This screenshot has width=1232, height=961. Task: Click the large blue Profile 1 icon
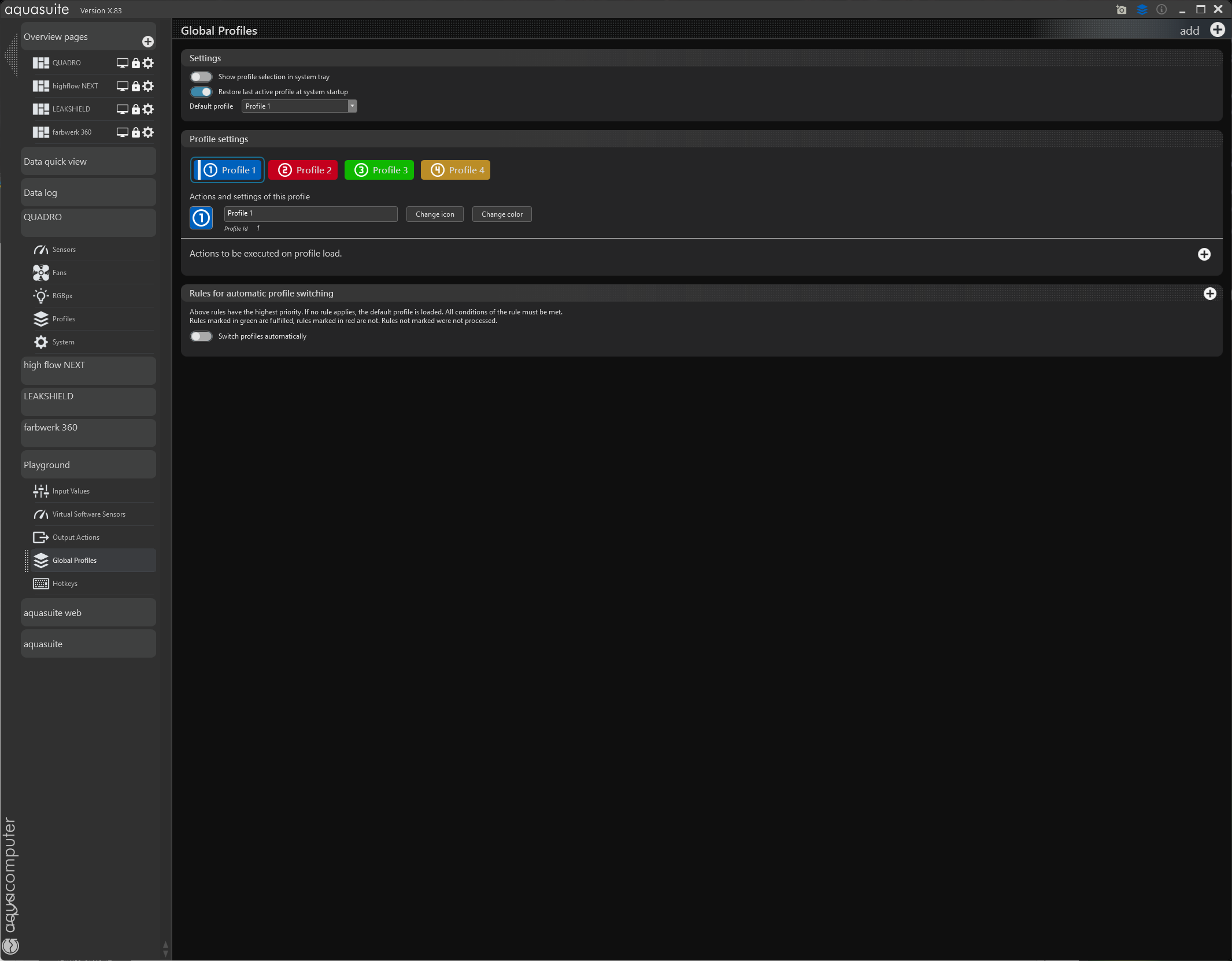(x=201, y=218)
